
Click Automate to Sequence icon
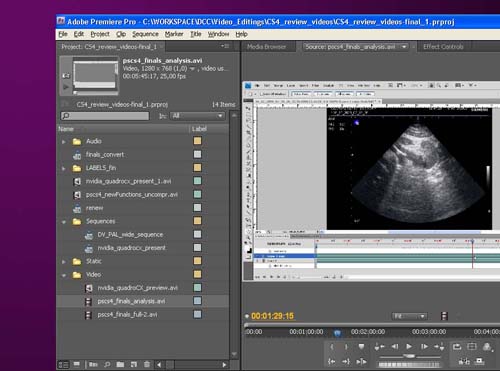[93, 364]
